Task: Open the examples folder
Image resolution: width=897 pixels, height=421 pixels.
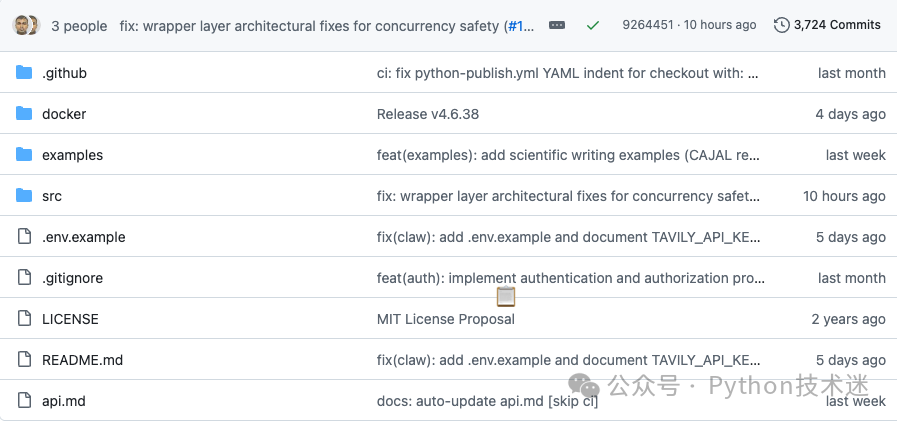Action: click(73, 156)
